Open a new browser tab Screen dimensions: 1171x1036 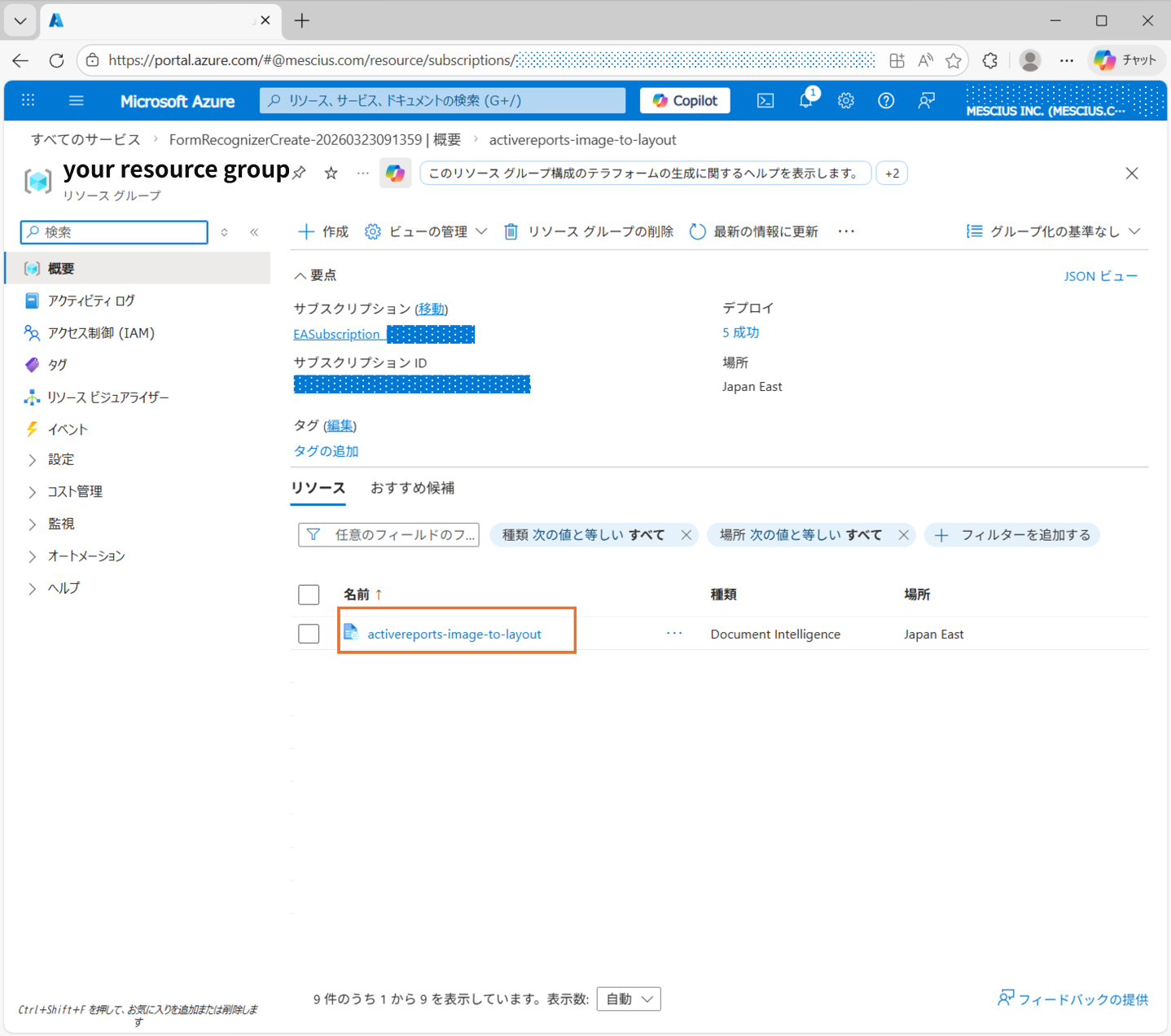click(302, 20)
